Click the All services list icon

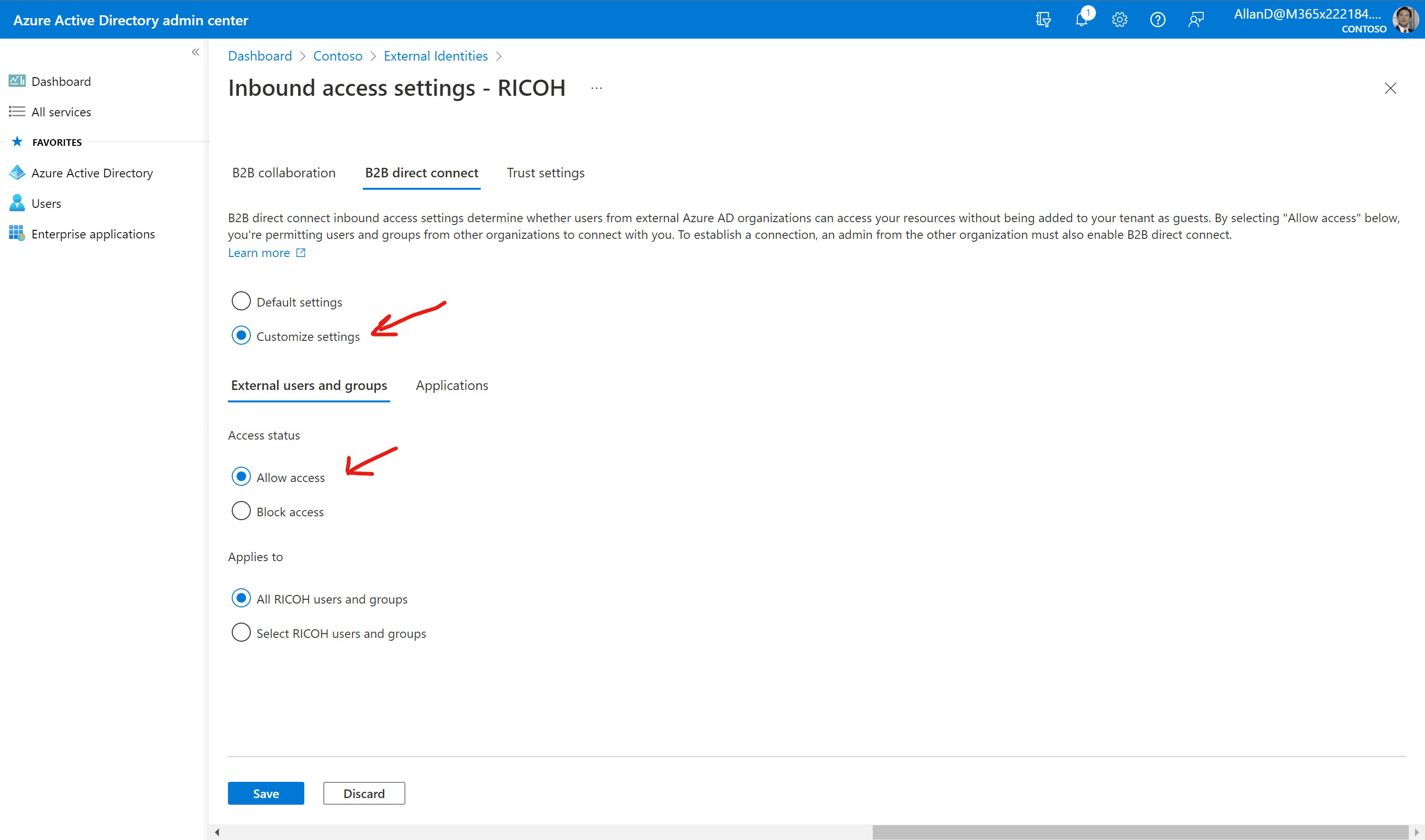pyautogui.click(x=17, y=112)
